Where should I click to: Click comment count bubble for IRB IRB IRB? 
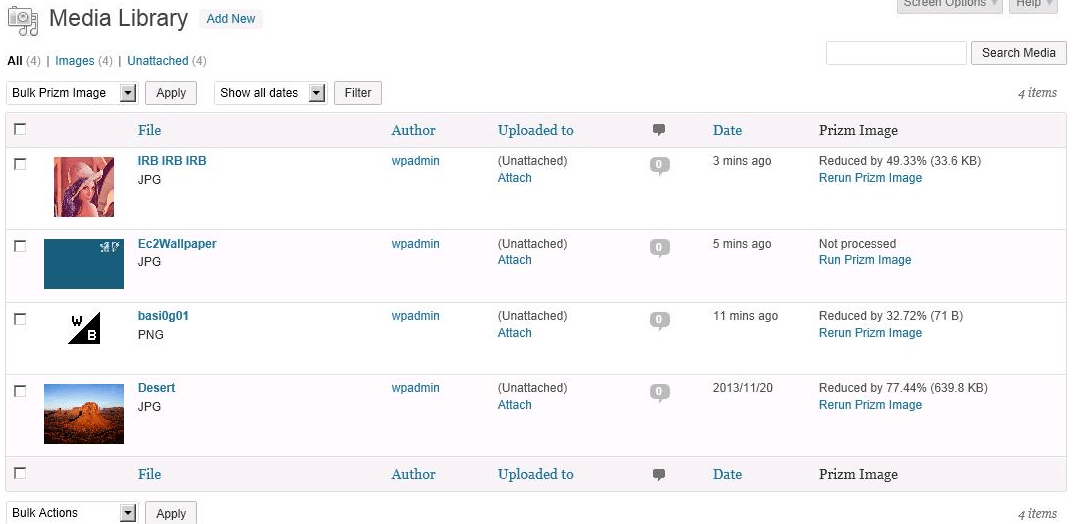pos(659,165)
